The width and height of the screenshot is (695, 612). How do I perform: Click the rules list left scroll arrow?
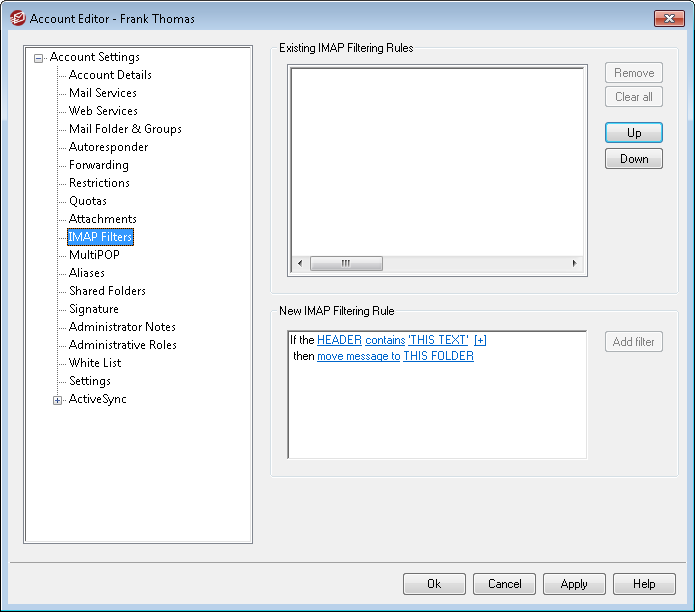(301, 263)
